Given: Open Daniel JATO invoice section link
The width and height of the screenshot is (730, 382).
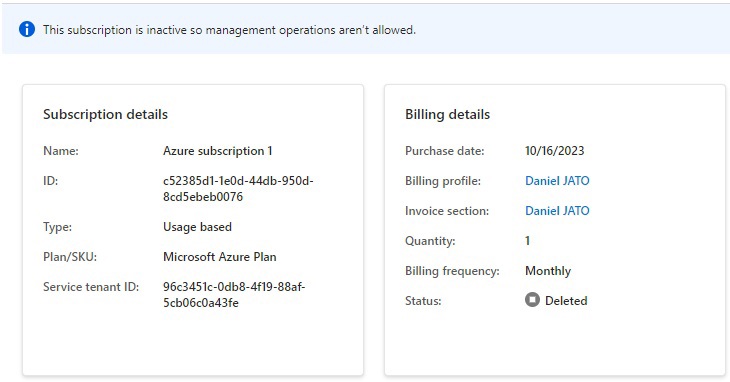Looking at the screenshot, I should 557,211.
